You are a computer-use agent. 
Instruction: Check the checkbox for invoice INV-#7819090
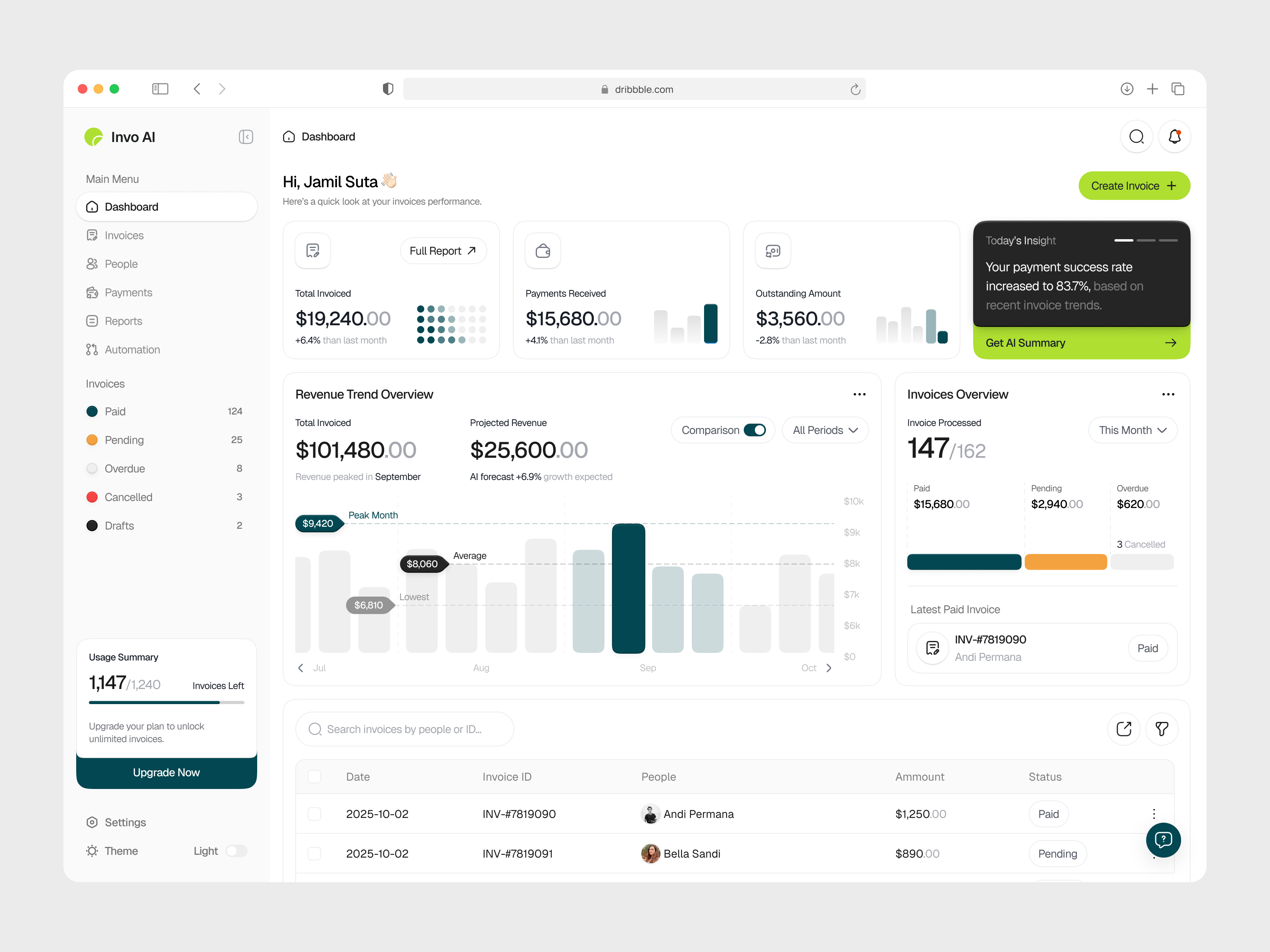[315, 814]
